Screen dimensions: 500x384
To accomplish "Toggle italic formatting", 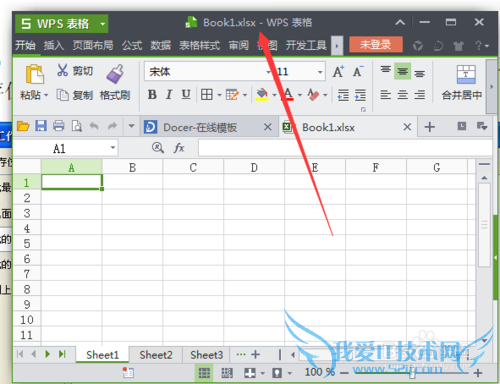I will pos(169,95).
